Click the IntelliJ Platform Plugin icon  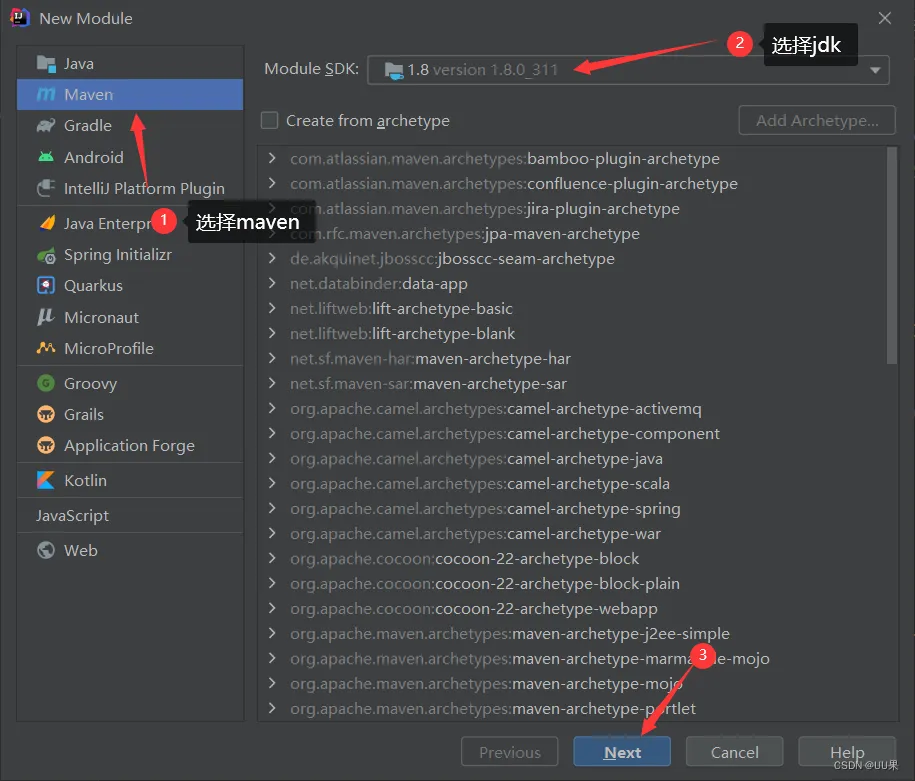coord(46,188)
